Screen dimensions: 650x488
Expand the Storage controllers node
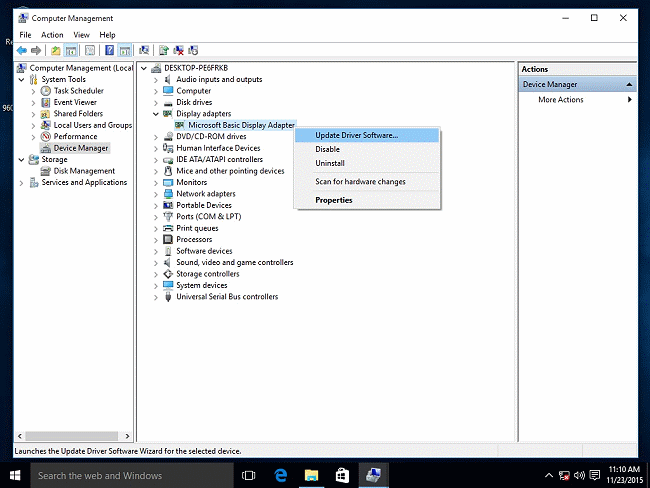click(x=156, y=274)
